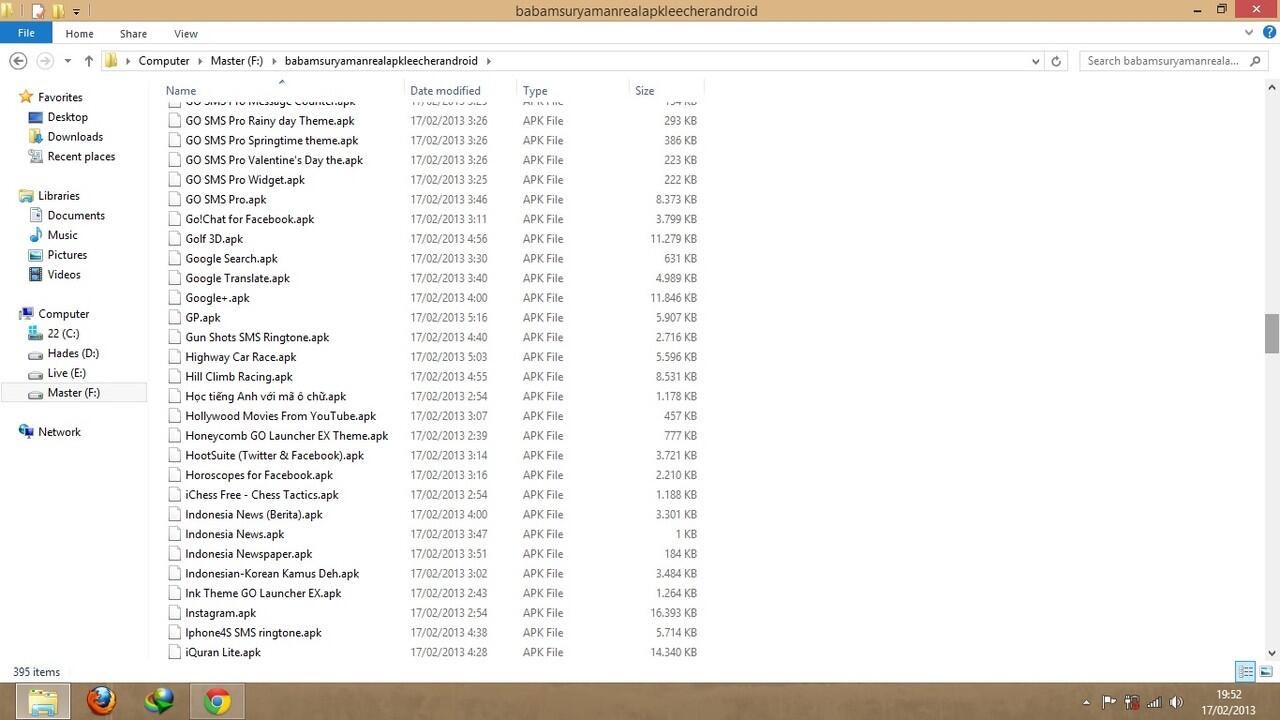Click the Properties icon in Quick Access Toolbar
1280x720 pixels.
tap(38, 11)
